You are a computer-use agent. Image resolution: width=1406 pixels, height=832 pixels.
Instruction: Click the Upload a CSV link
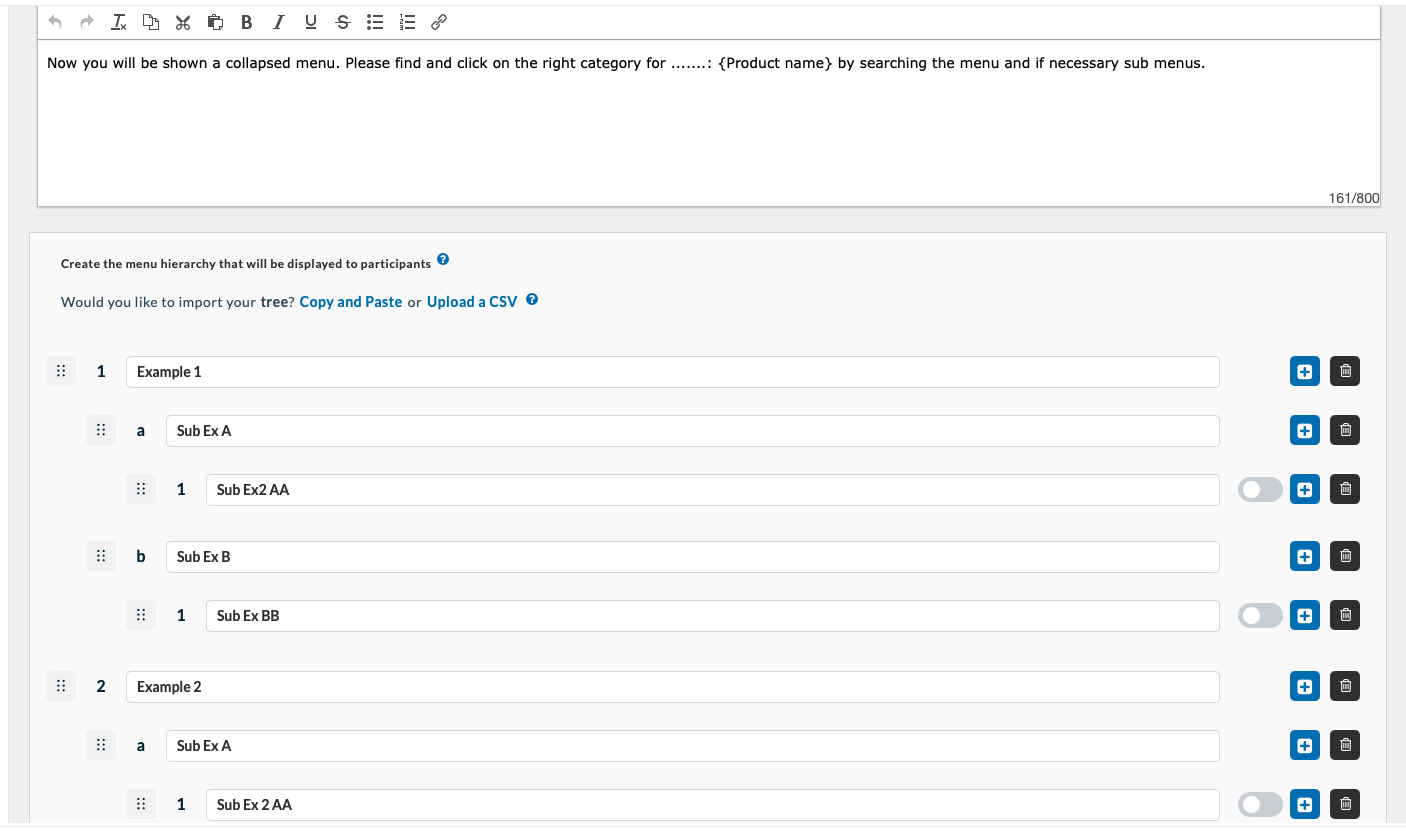(471, 302)
